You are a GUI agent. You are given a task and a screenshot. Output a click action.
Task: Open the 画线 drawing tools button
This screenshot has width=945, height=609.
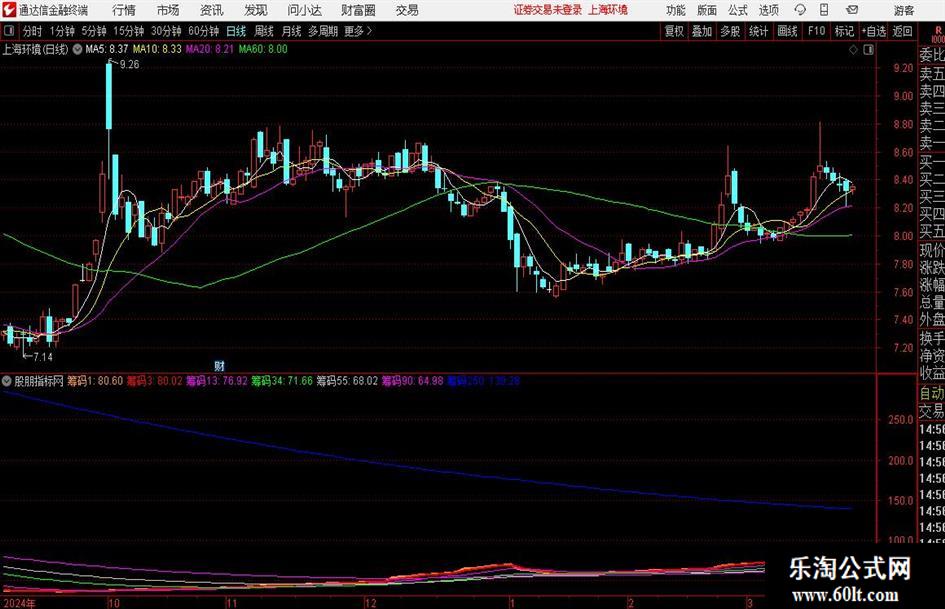pos(787,31)
